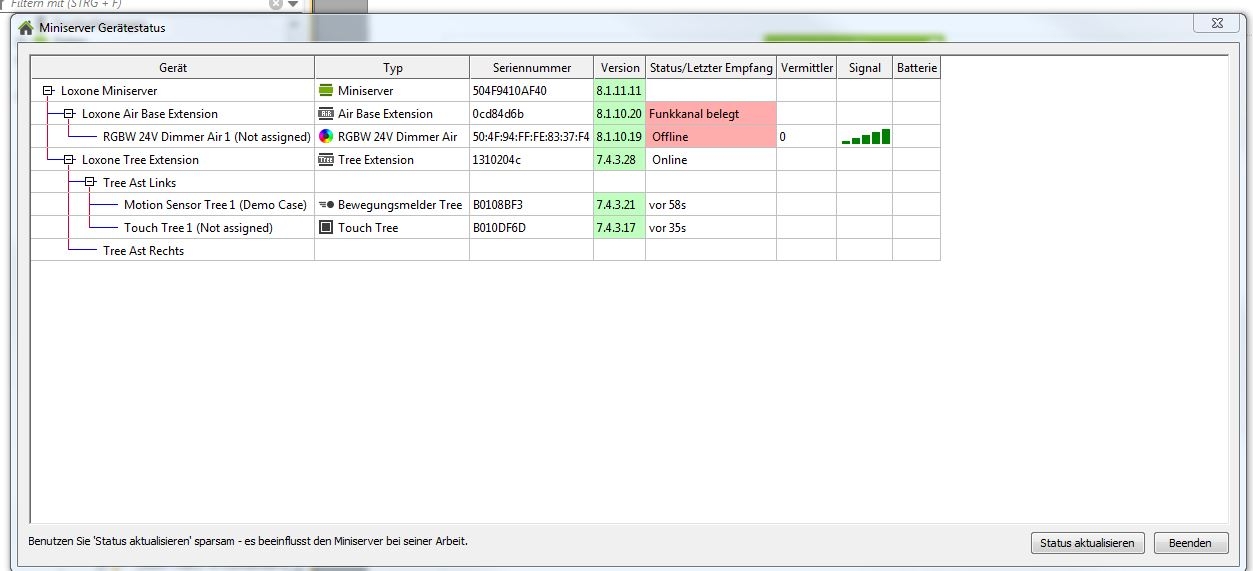Click version cell 8.1.10.19
This screenshot has width=1253, height=571.
620,137
